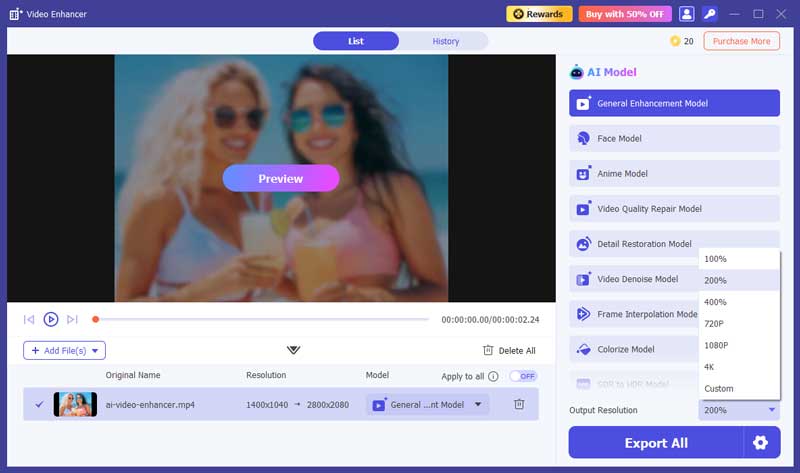Click the Purchase More button
This screenshot has height=473, width=800.
(741, 41)
